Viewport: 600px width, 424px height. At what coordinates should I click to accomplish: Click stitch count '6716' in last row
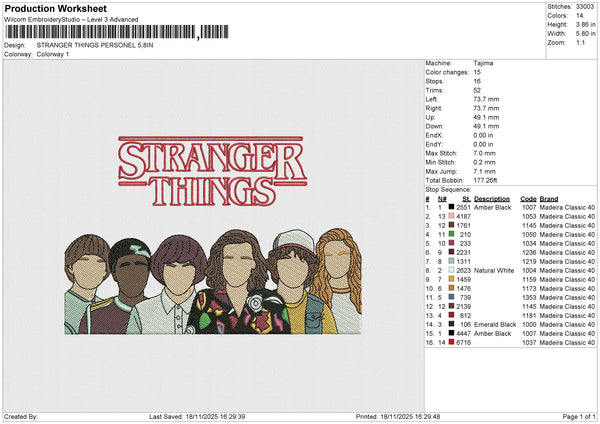[463, 342]
